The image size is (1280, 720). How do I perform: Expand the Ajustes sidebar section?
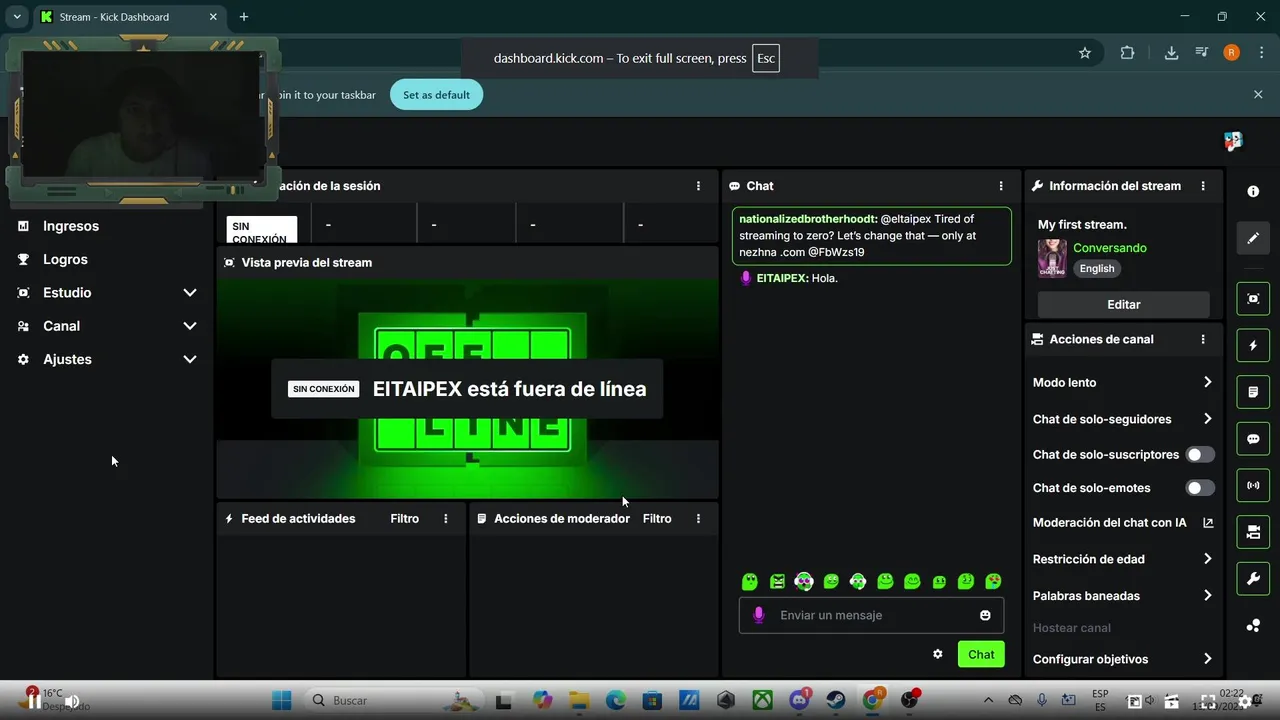pyautogui.click(x=106, y=359)
